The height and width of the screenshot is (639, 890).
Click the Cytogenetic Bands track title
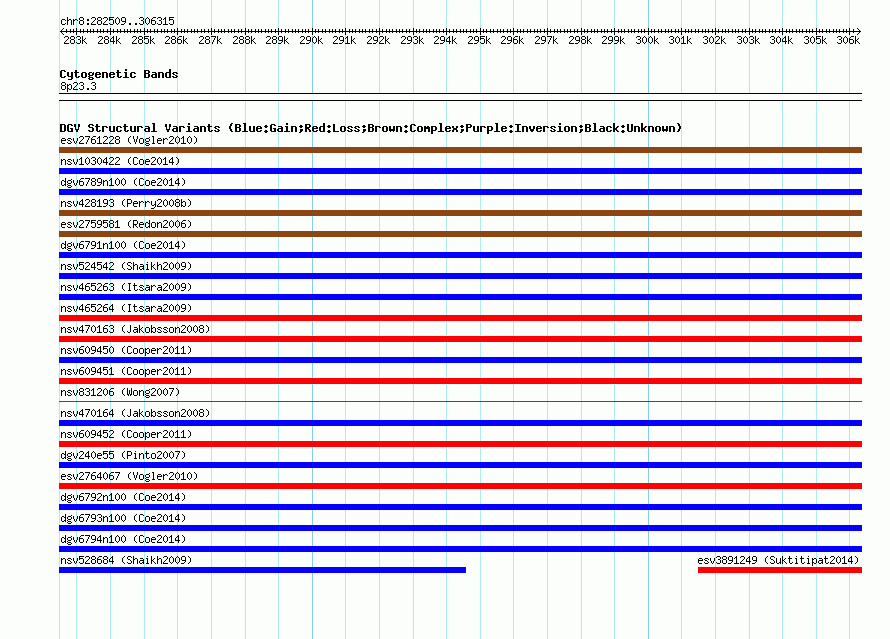click(119, 74)
